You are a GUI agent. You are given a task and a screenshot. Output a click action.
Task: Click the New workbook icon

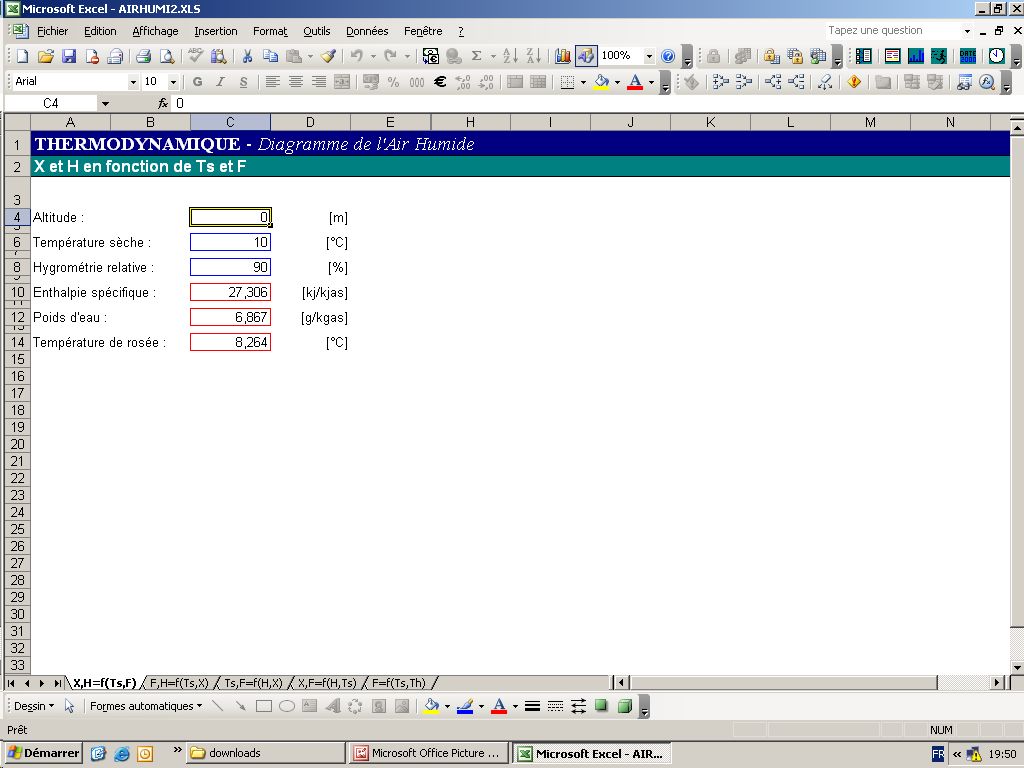22,56
